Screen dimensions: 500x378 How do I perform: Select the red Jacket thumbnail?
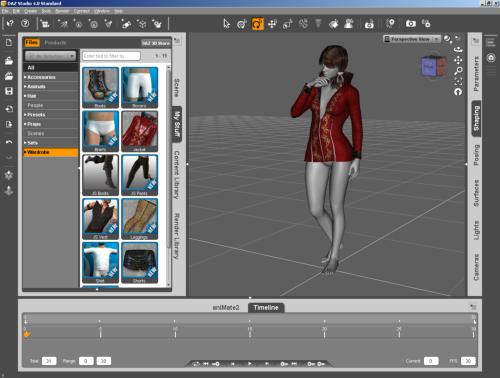(x=139, y=131)
